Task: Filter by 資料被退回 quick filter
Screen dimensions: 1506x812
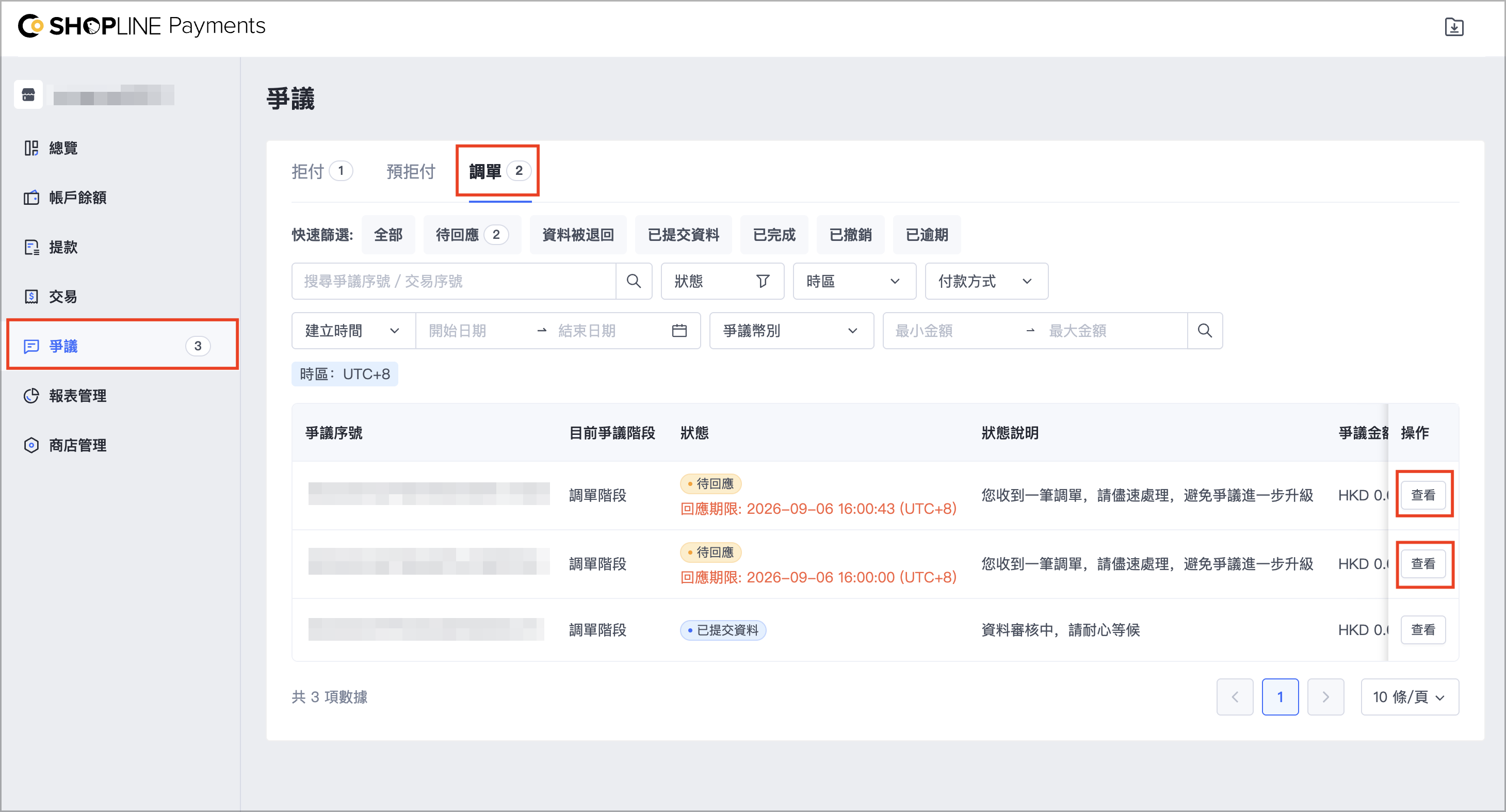Action: [x=578, y=235]
